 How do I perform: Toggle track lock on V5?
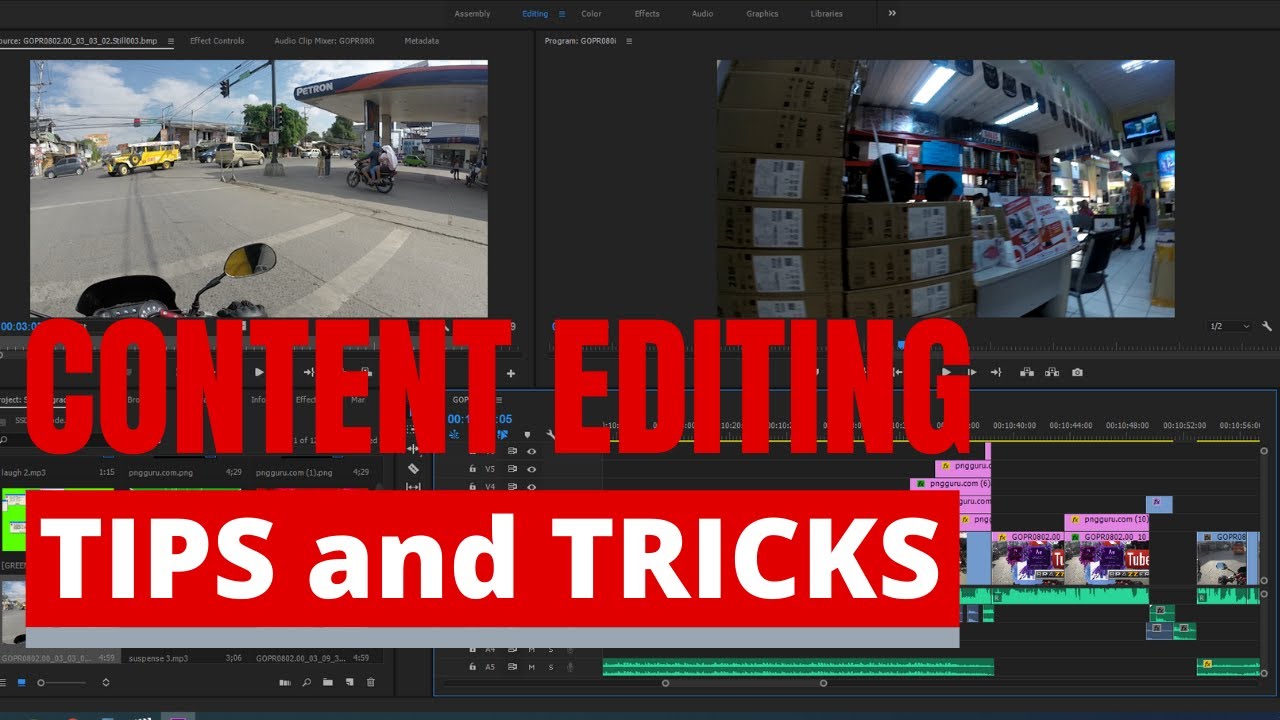pos(473,468)
